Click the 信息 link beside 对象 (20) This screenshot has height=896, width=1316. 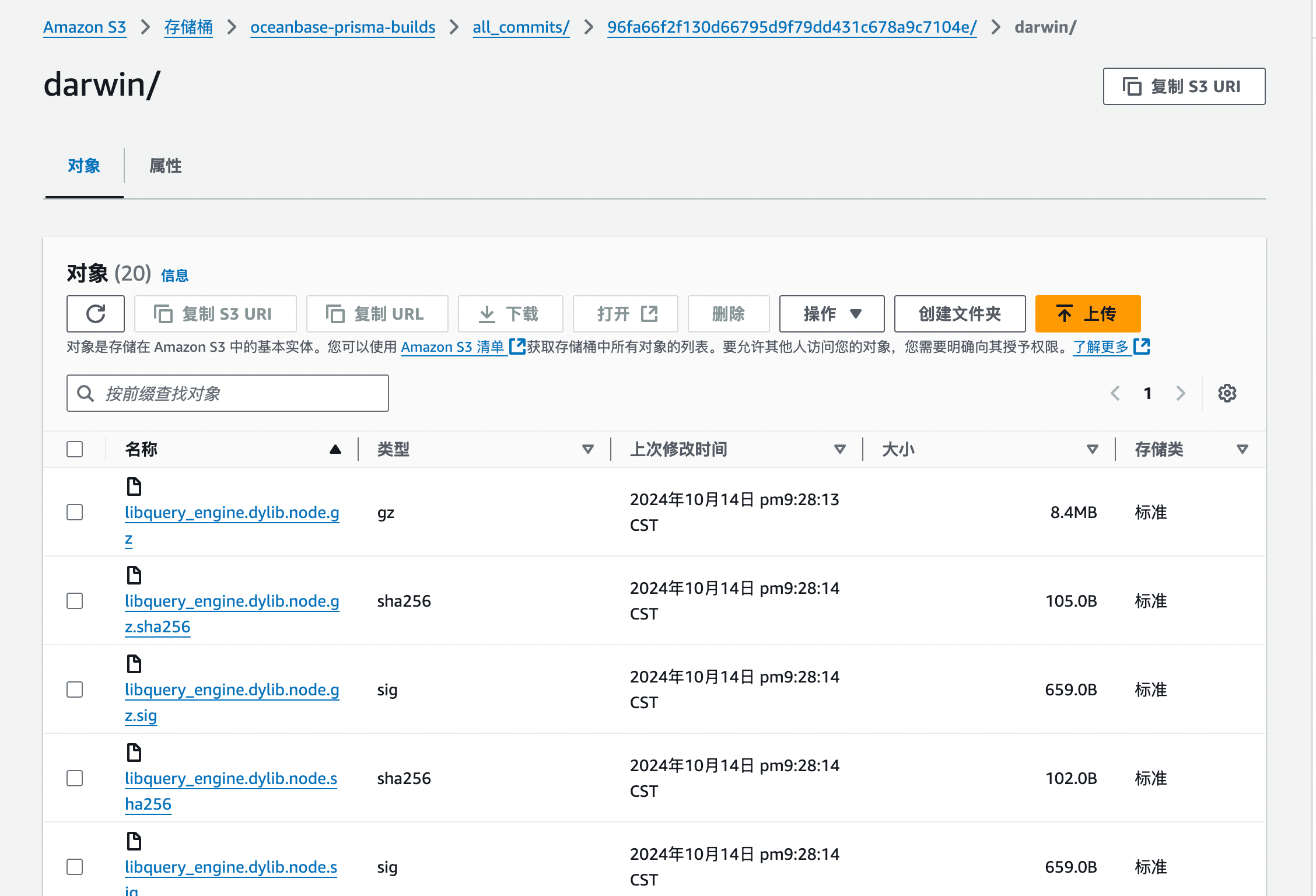click(174, 275)
